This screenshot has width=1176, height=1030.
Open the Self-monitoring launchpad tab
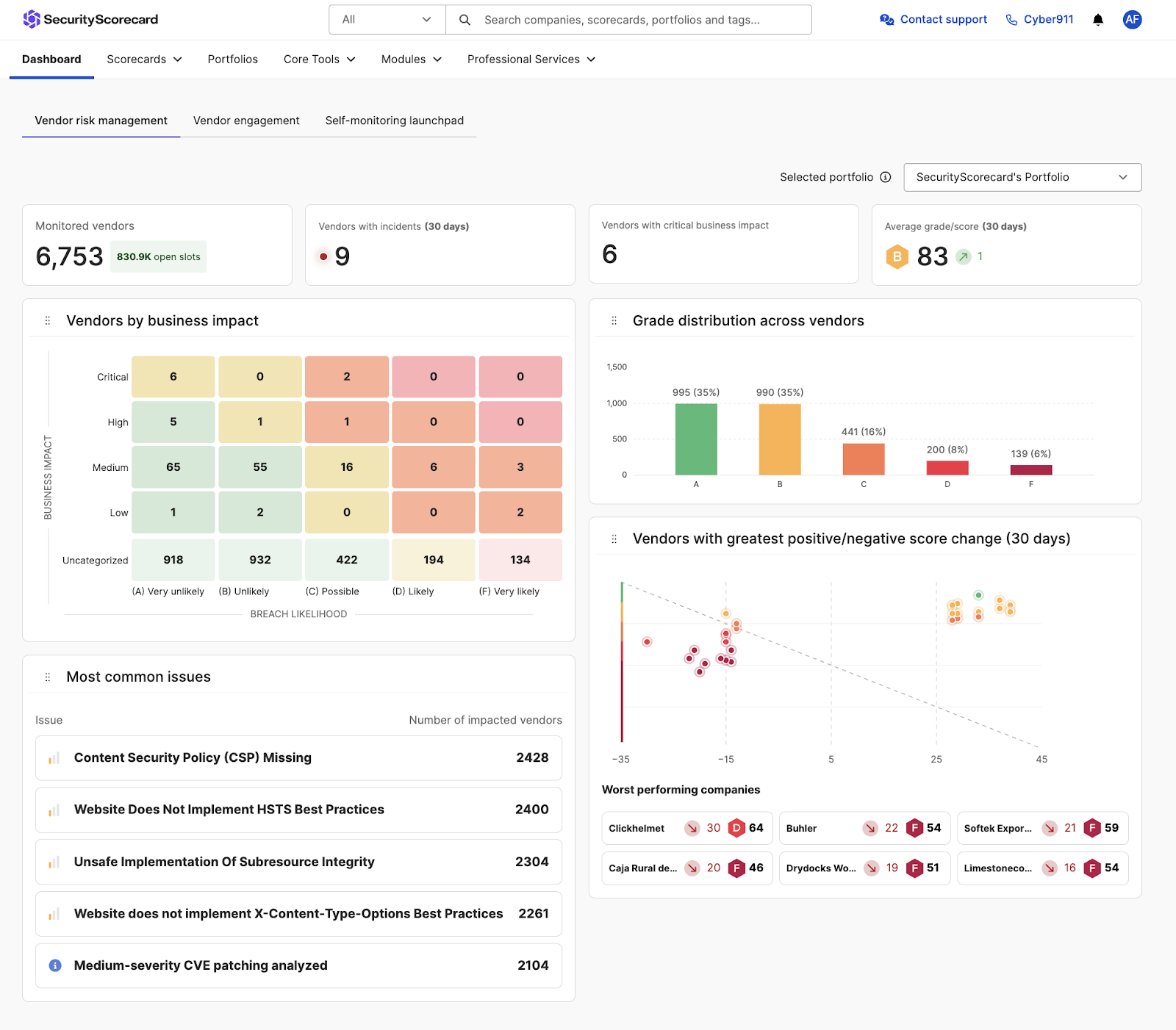tap(395, 120)
